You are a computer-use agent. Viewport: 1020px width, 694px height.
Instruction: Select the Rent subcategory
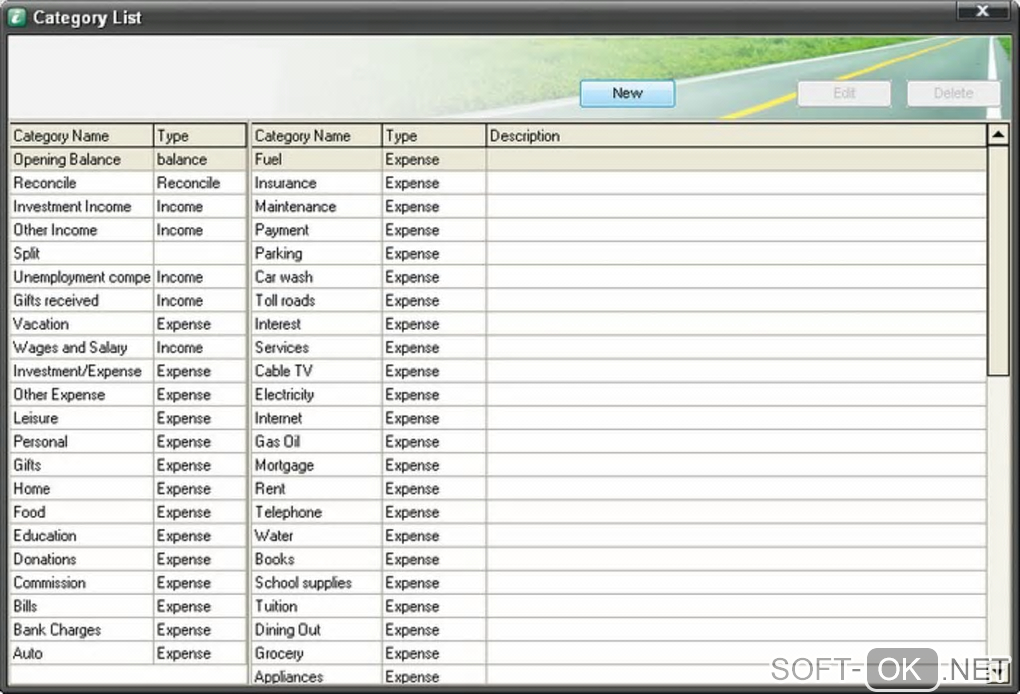(x=619, y=488)
